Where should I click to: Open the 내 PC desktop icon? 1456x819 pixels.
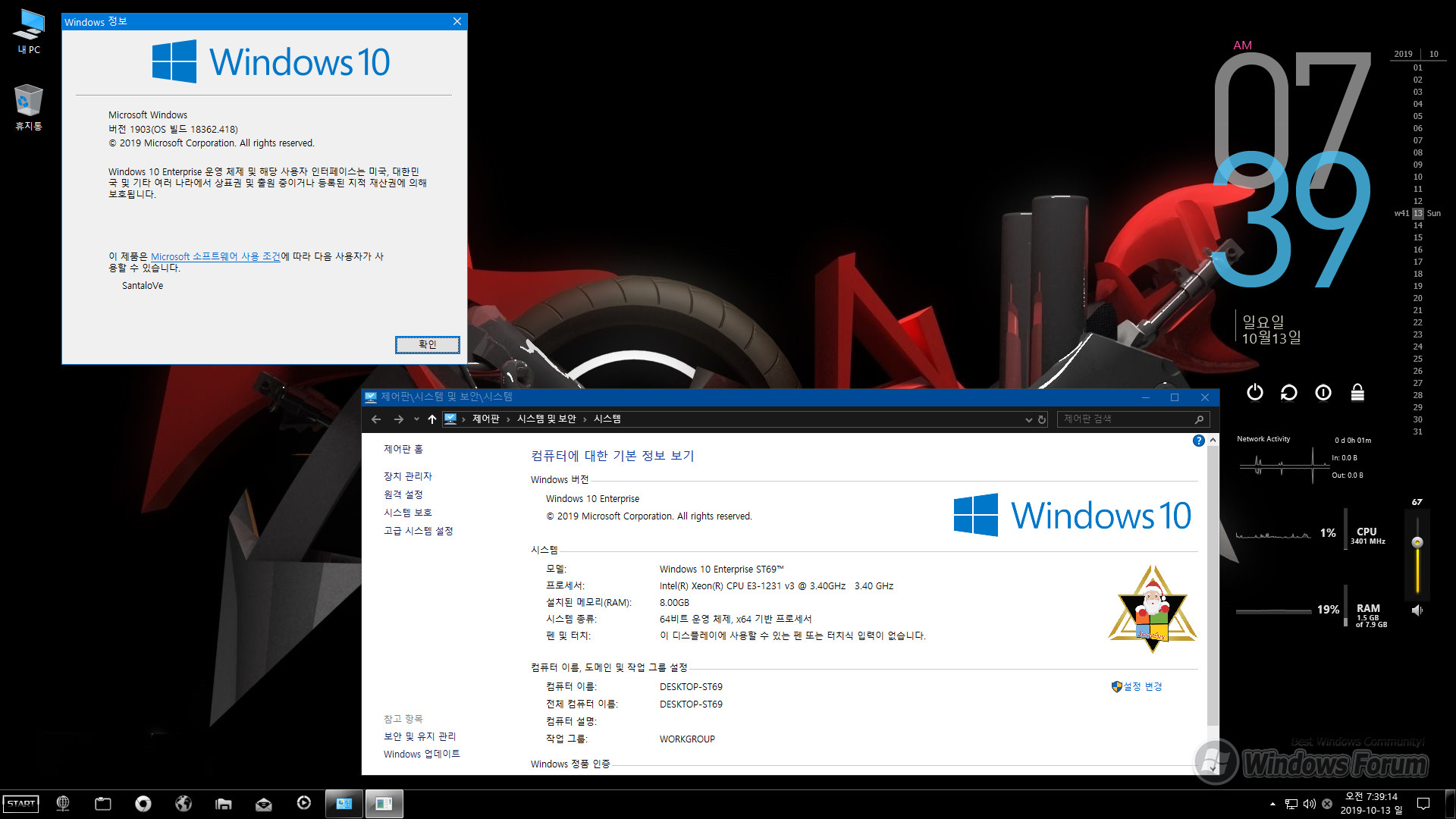29,32
